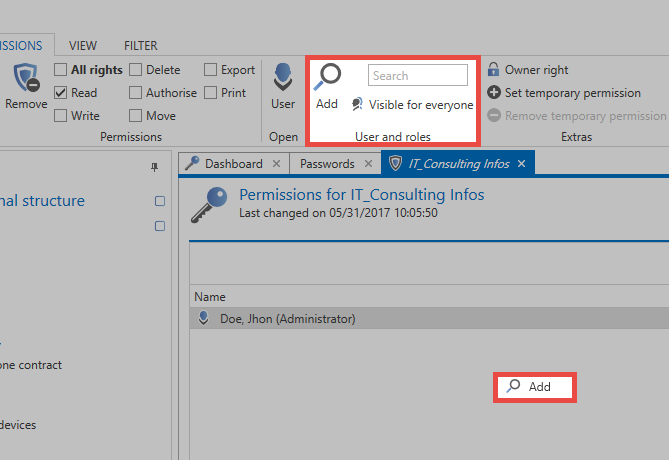
Task: Click the Owner right padlock icon
Action: point(494,69)
